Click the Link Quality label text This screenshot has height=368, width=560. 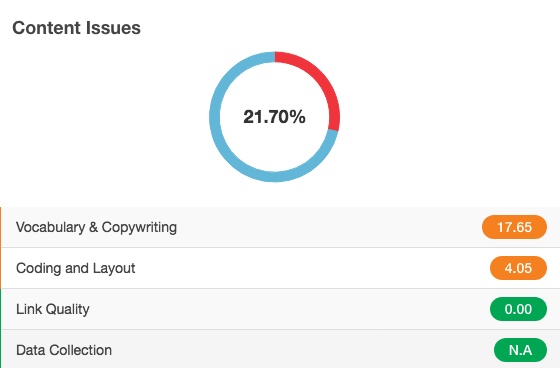click(53, 309)
